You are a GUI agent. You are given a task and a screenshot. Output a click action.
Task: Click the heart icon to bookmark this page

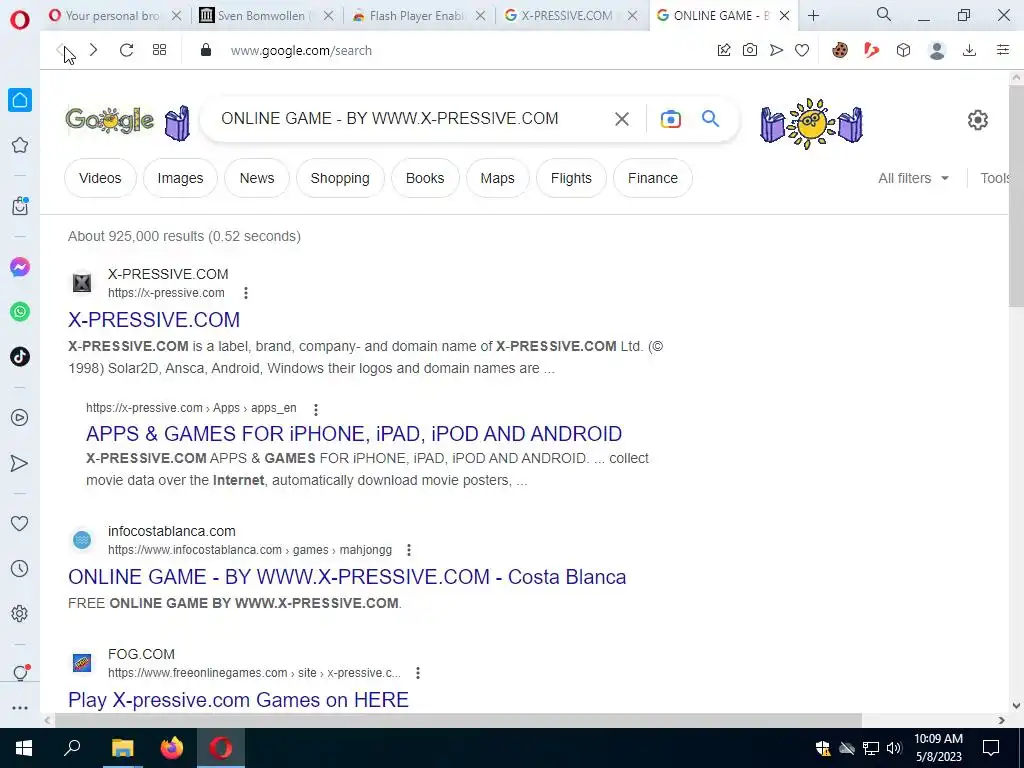[x=802, y=50]
